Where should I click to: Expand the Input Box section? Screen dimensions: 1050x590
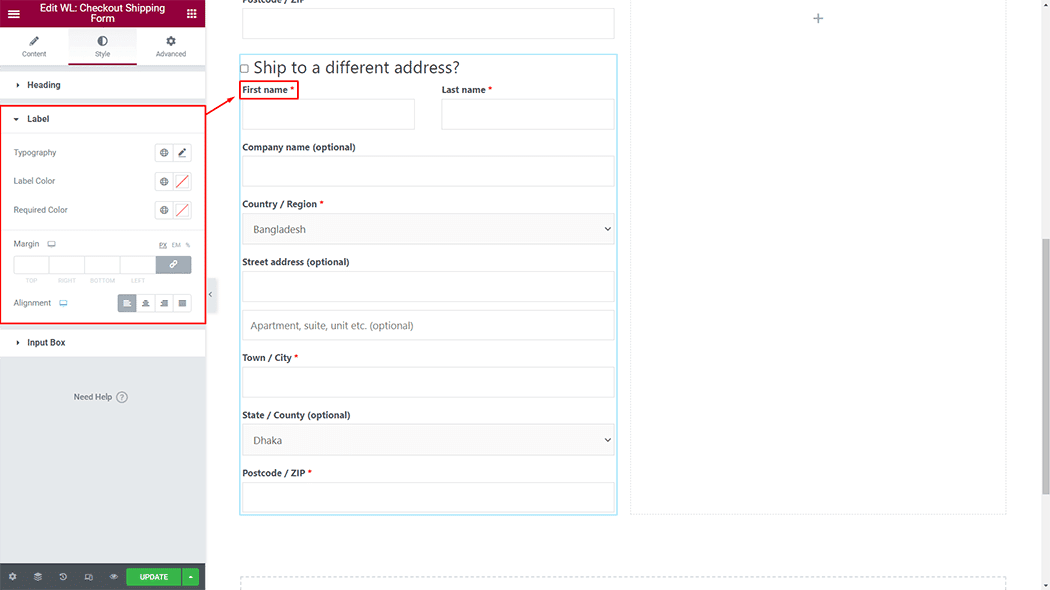(46, 343)
